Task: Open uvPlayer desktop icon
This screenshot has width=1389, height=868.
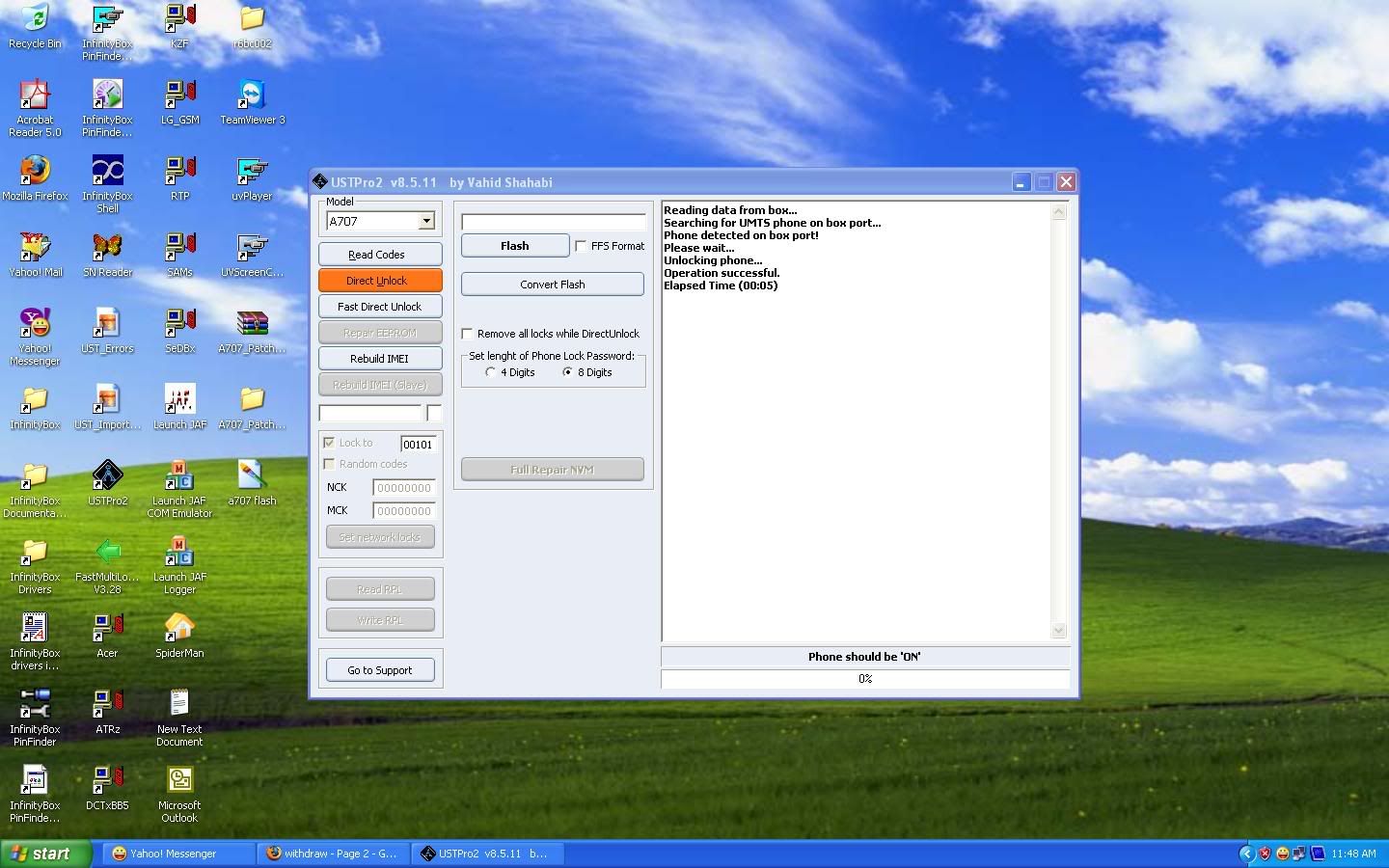Action: point(252,178)
